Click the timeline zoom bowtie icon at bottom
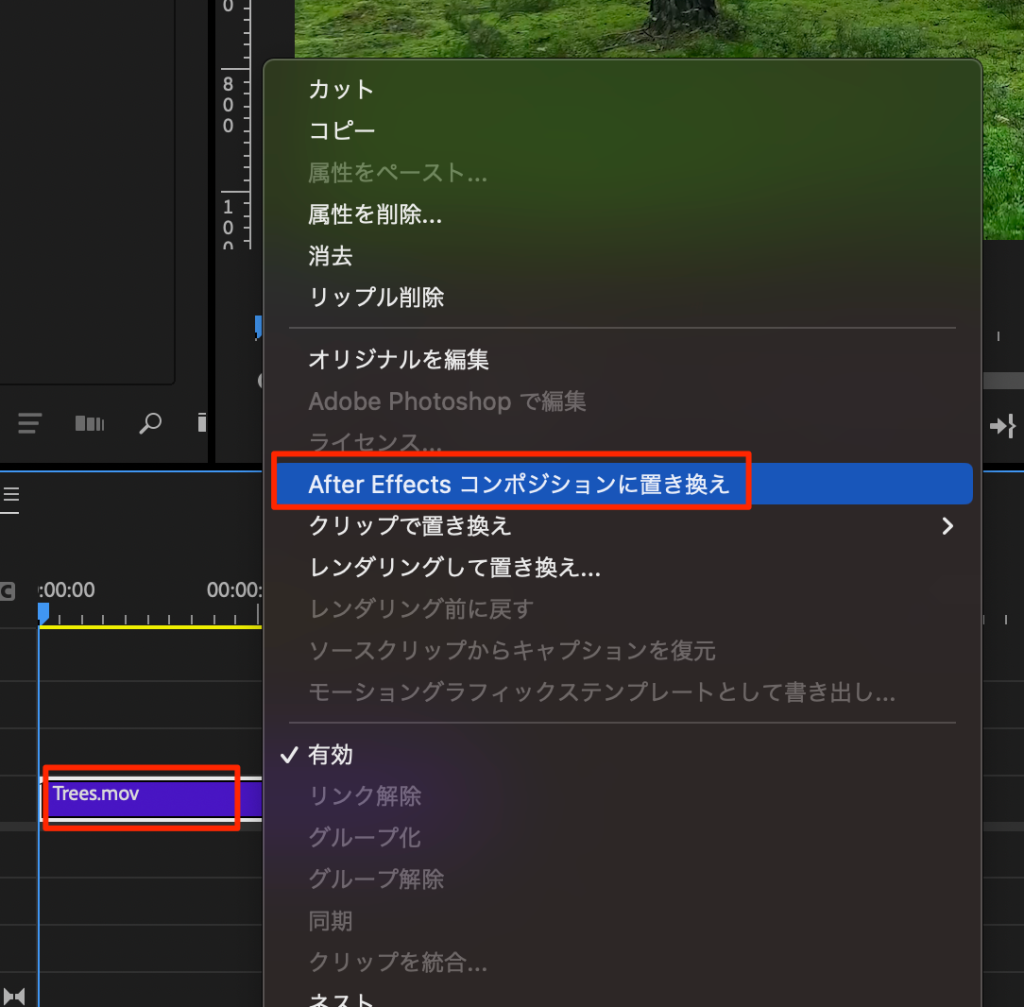Viewport: 1024px width, 1007px height. 15,995
